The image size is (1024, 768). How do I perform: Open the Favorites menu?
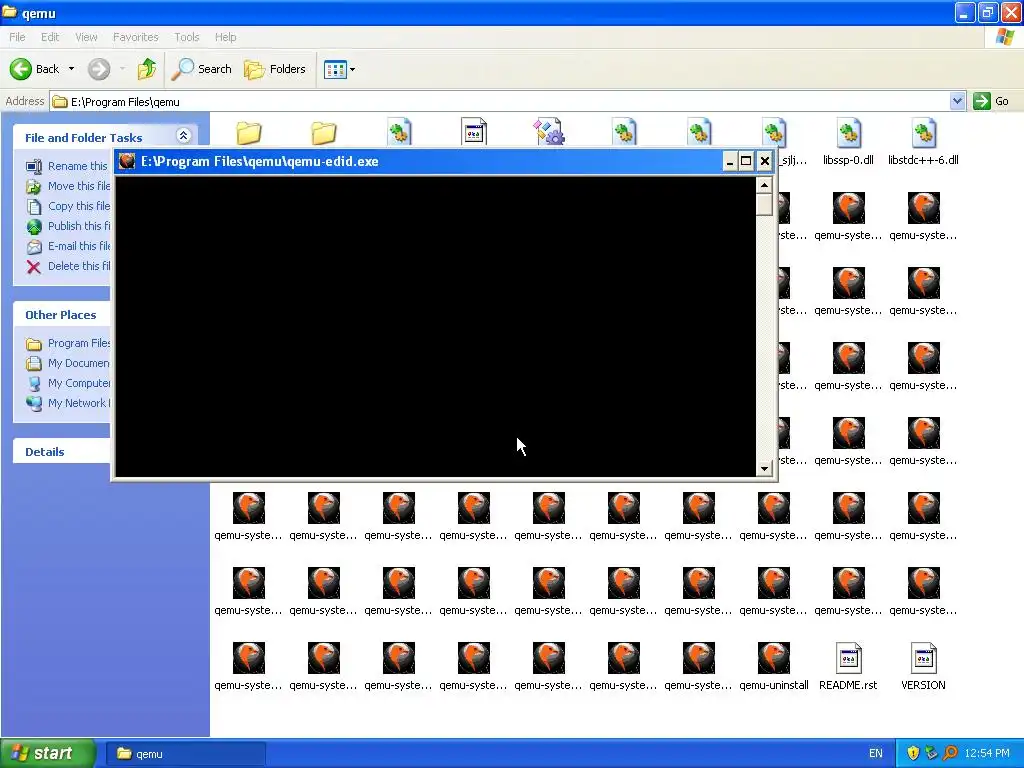(x=135, y=37)
